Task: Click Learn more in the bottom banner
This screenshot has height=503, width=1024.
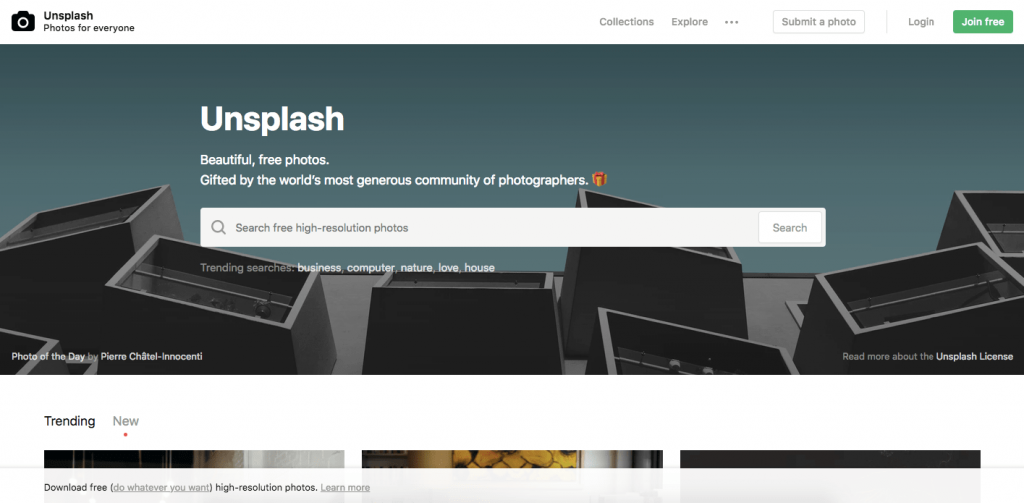Action: pos(345,487)
